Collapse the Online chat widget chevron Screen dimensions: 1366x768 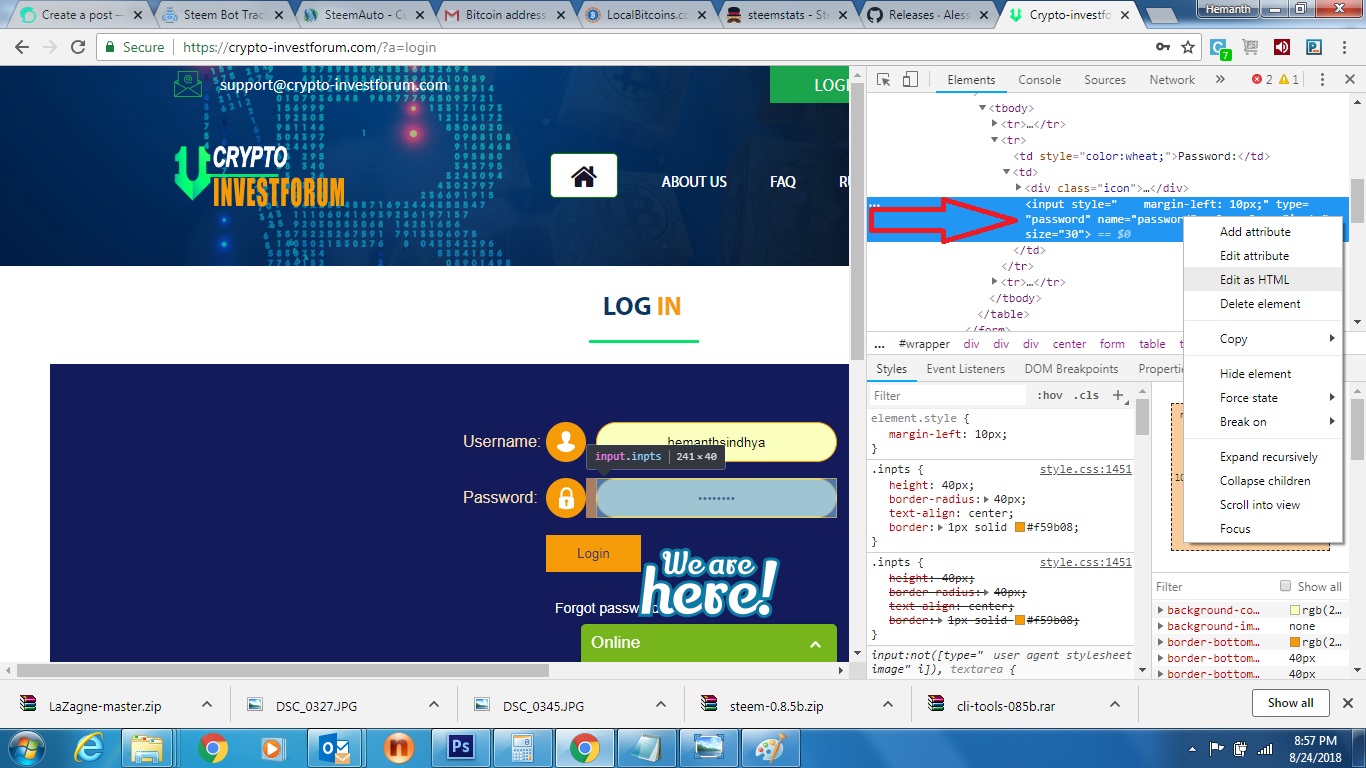click(x=815, y=644)
